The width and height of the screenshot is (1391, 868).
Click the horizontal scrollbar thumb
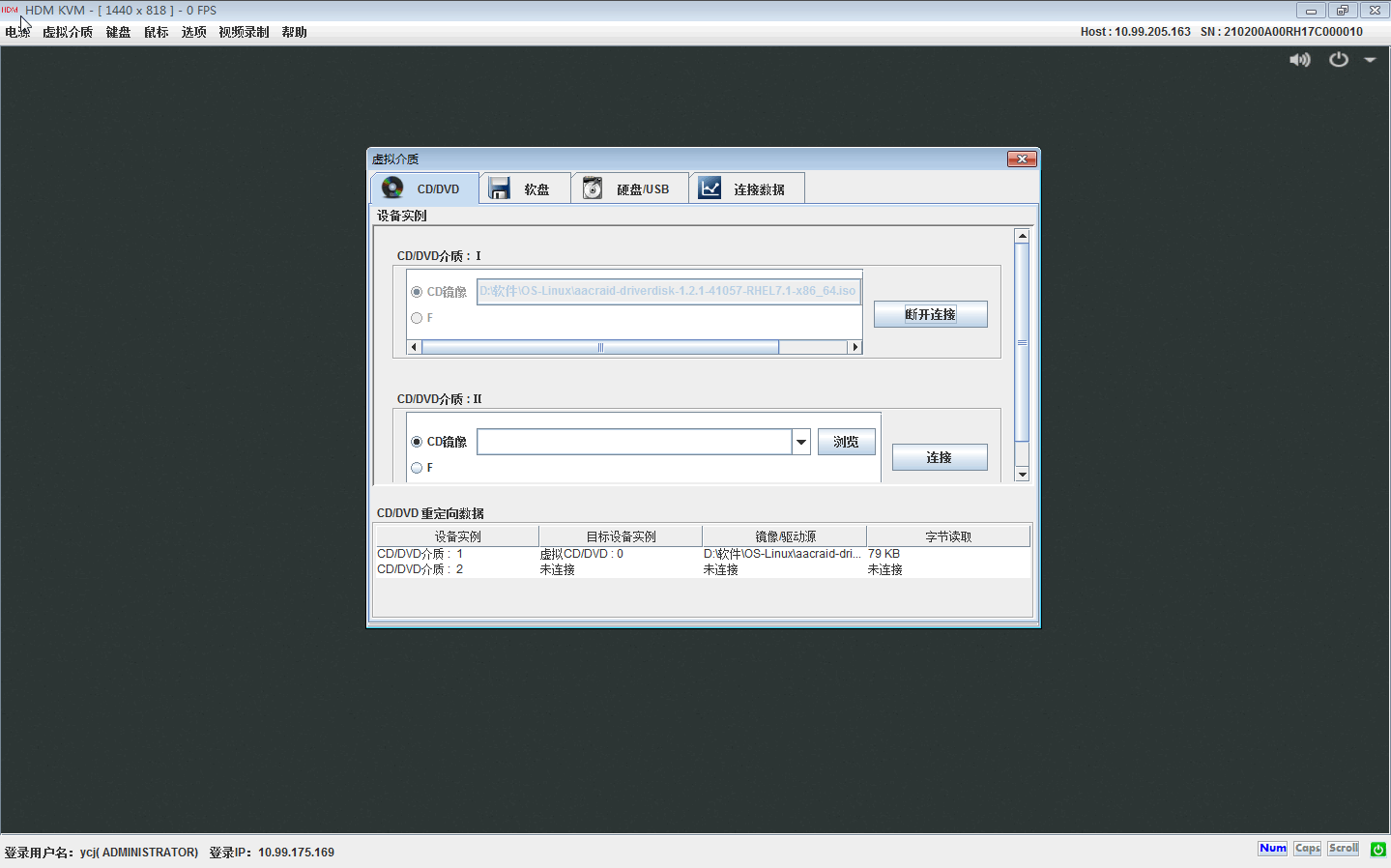[600, 347]
